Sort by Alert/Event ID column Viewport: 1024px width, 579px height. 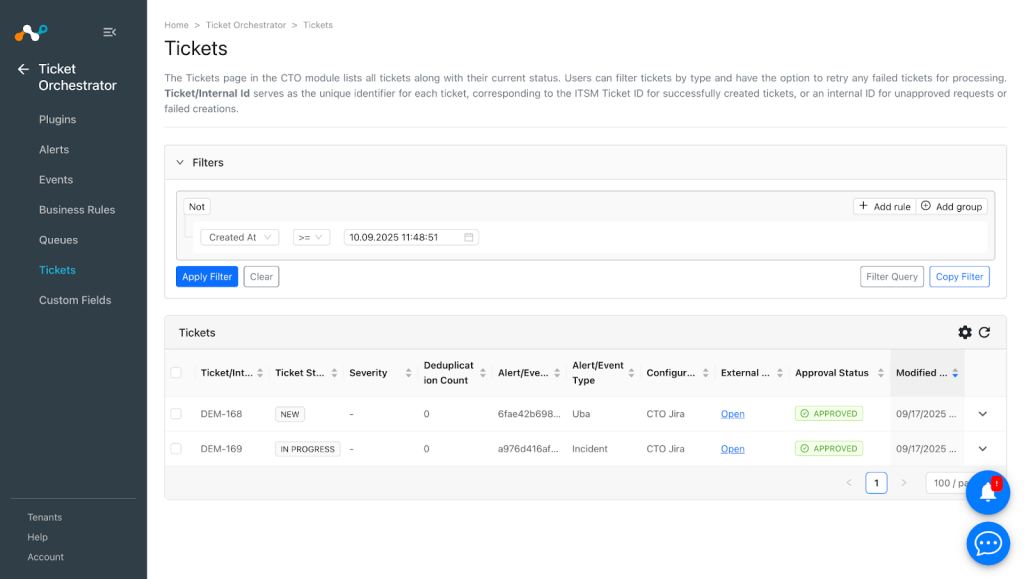pos(557,373)
